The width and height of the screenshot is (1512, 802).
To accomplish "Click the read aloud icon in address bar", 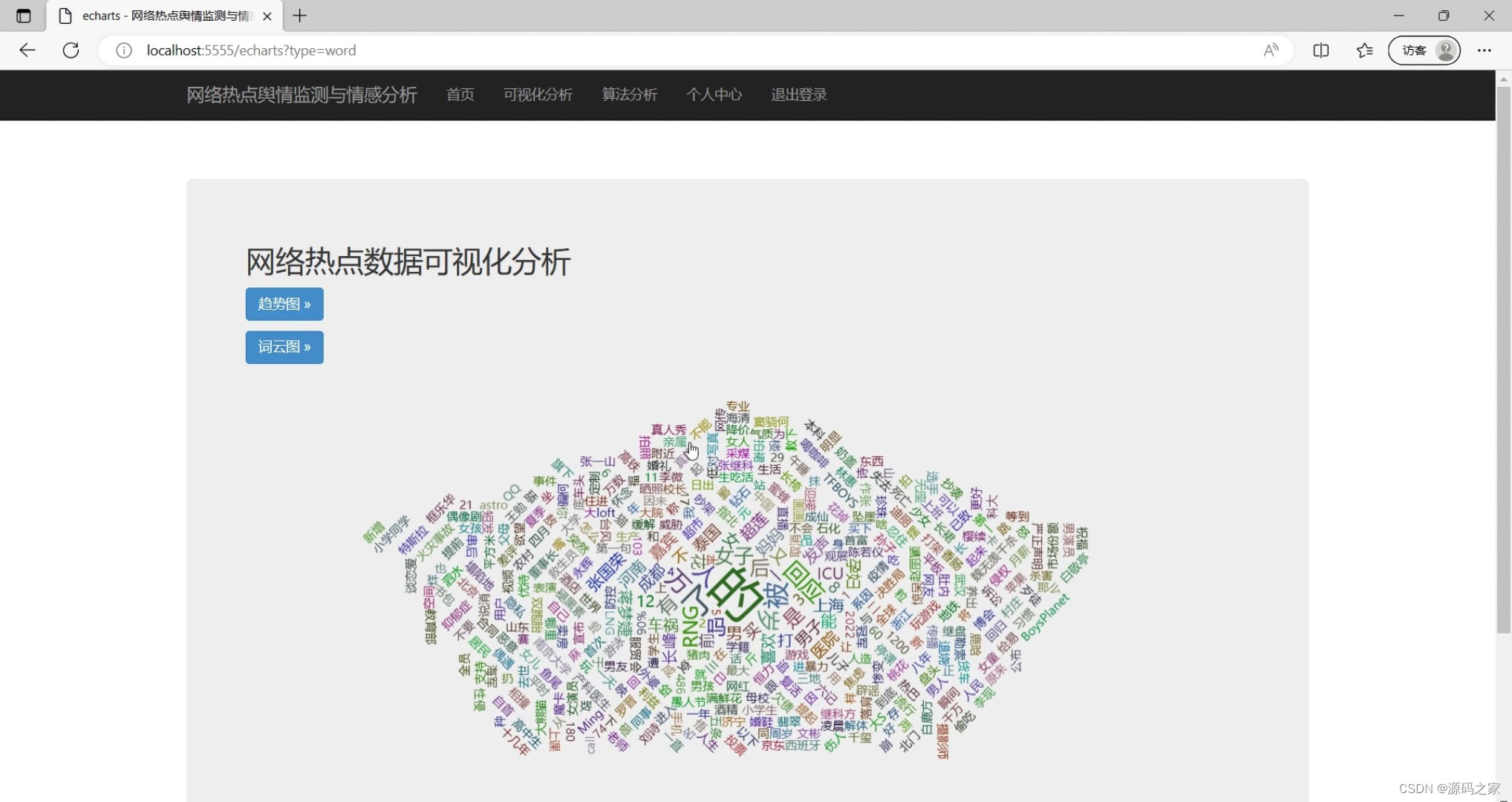I will (x=1271, y=50).
